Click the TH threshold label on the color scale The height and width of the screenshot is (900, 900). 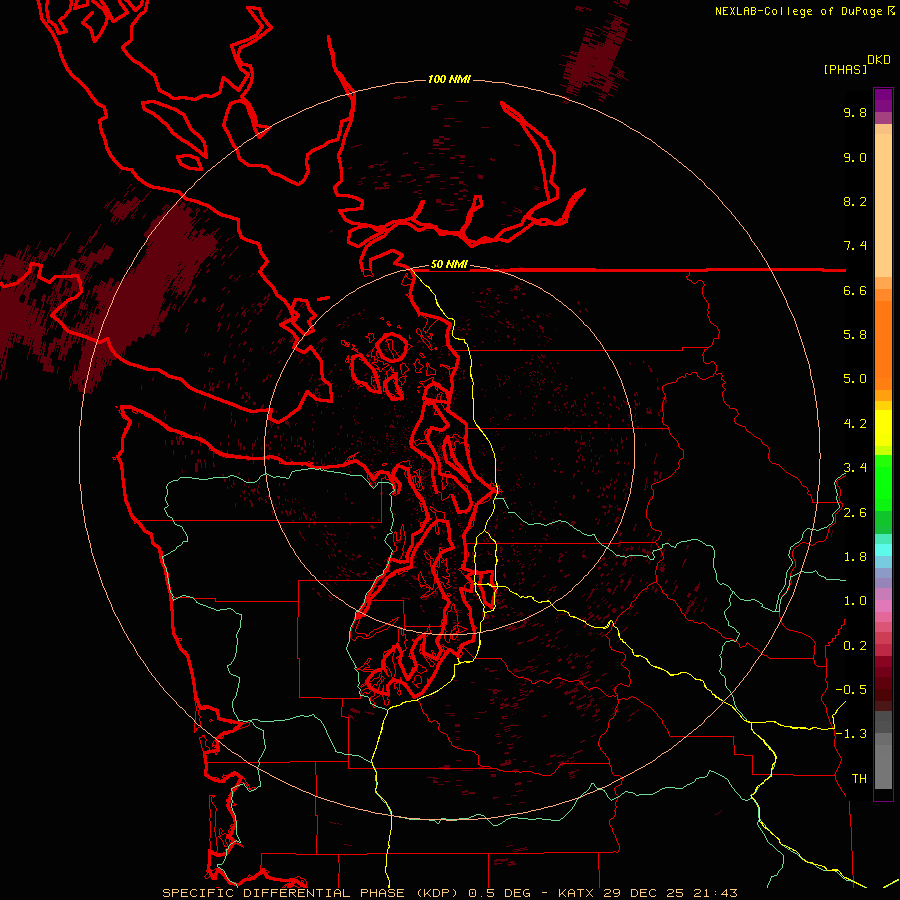coord(859,779)
